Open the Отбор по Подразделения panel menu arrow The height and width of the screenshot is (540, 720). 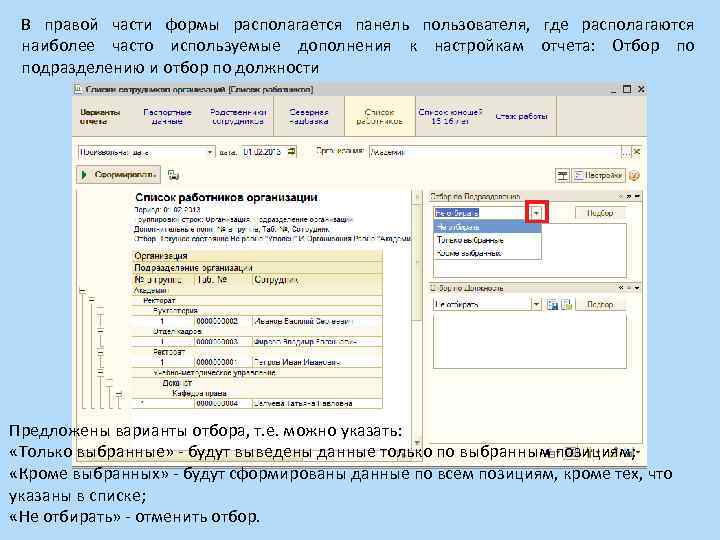pos(638,197)
